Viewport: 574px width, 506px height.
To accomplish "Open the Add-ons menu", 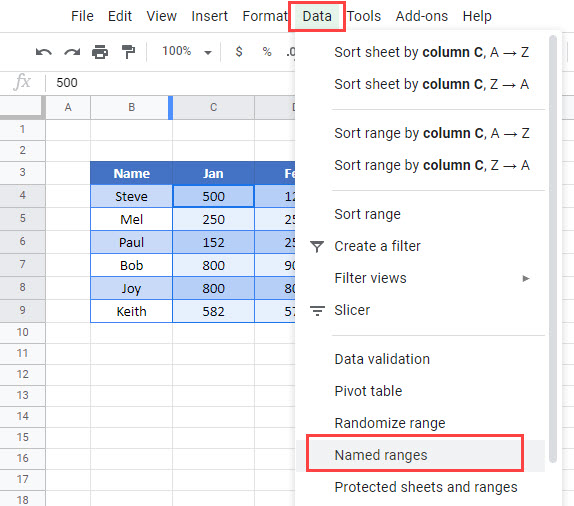I will tap(422, 16).
